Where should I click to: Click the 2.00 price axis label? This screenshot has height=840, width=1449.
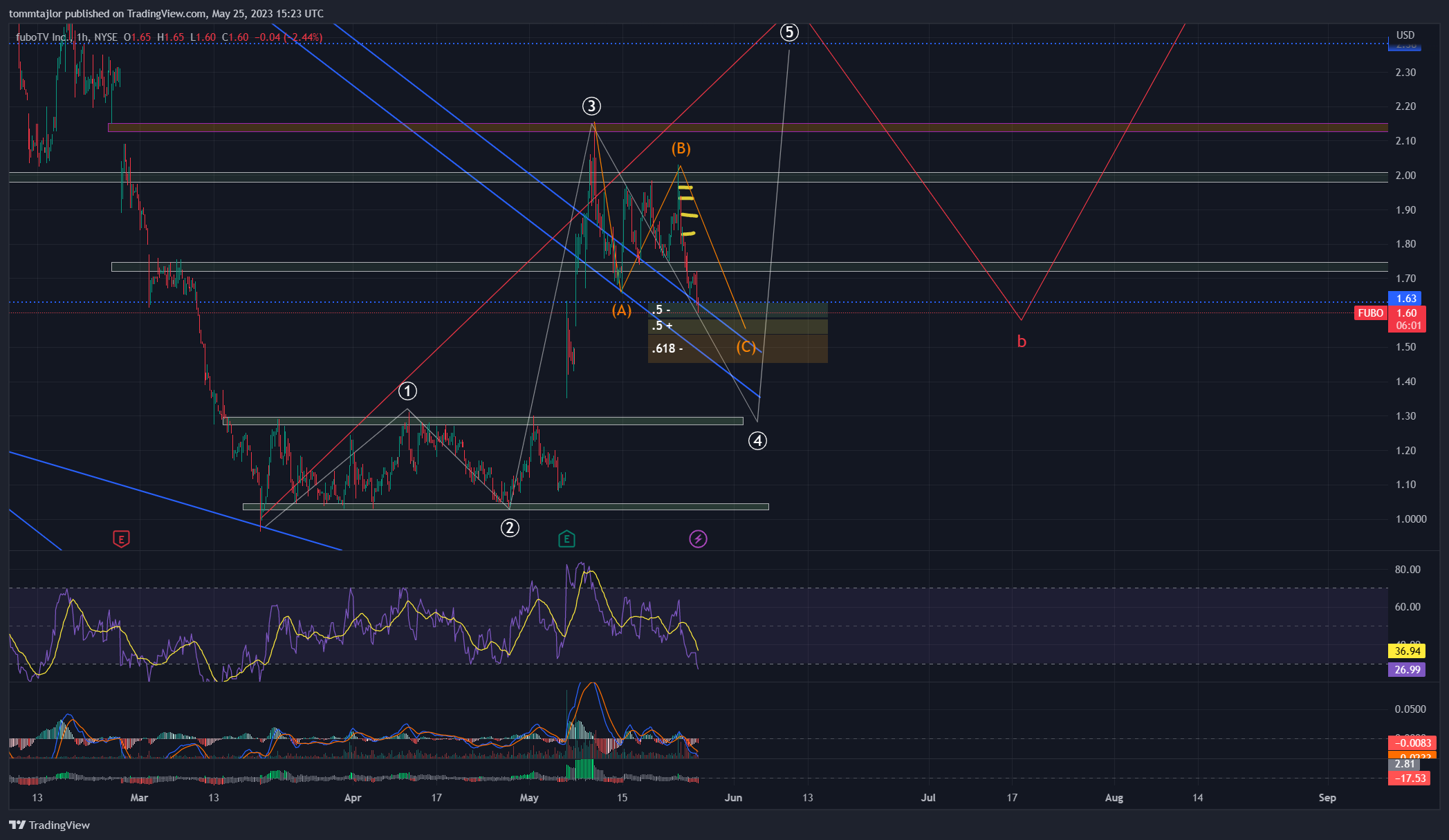coord(1405,176)
